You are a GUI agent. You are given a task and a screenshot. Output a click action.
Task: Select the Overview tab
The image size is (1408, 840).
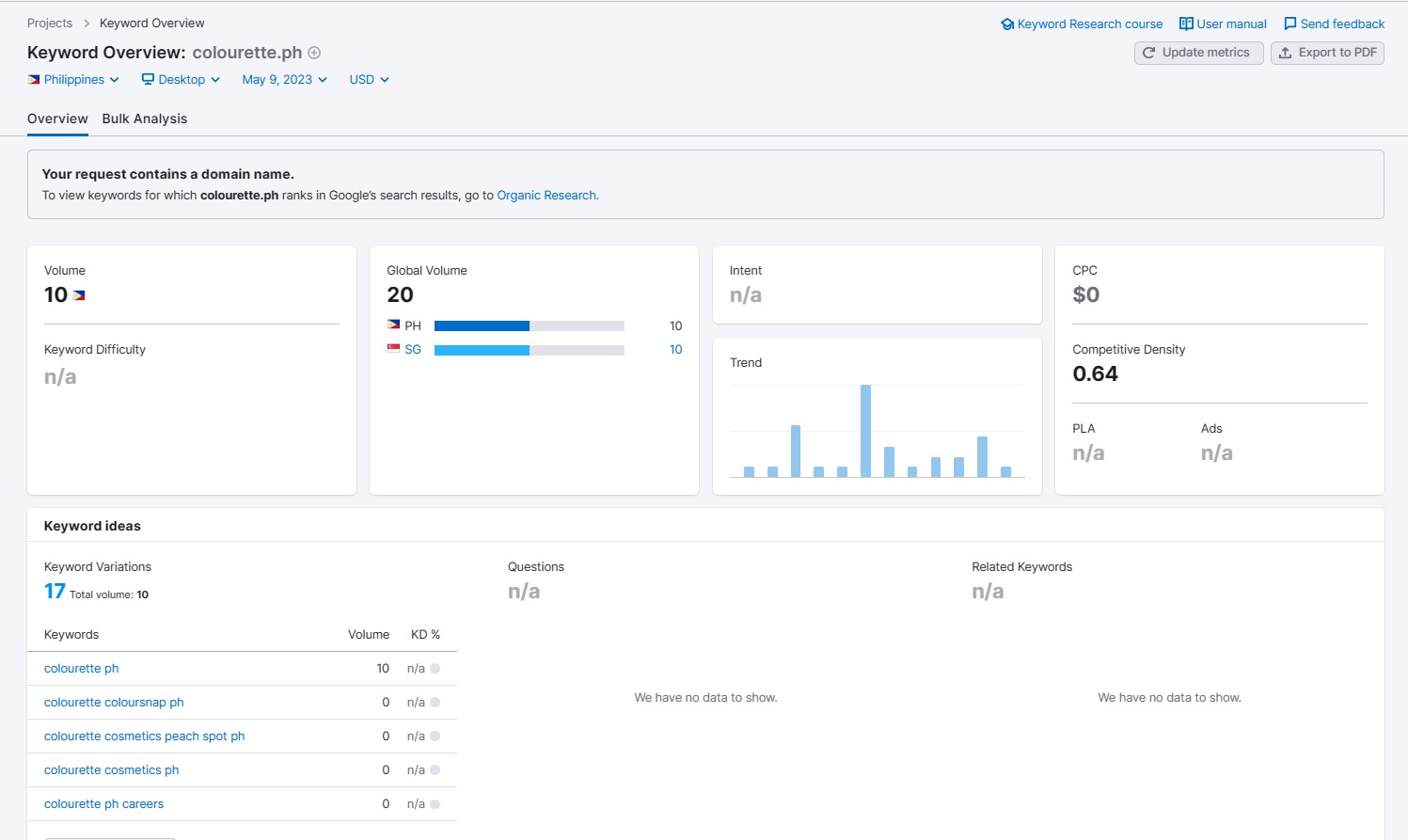[x=57, y=119]
